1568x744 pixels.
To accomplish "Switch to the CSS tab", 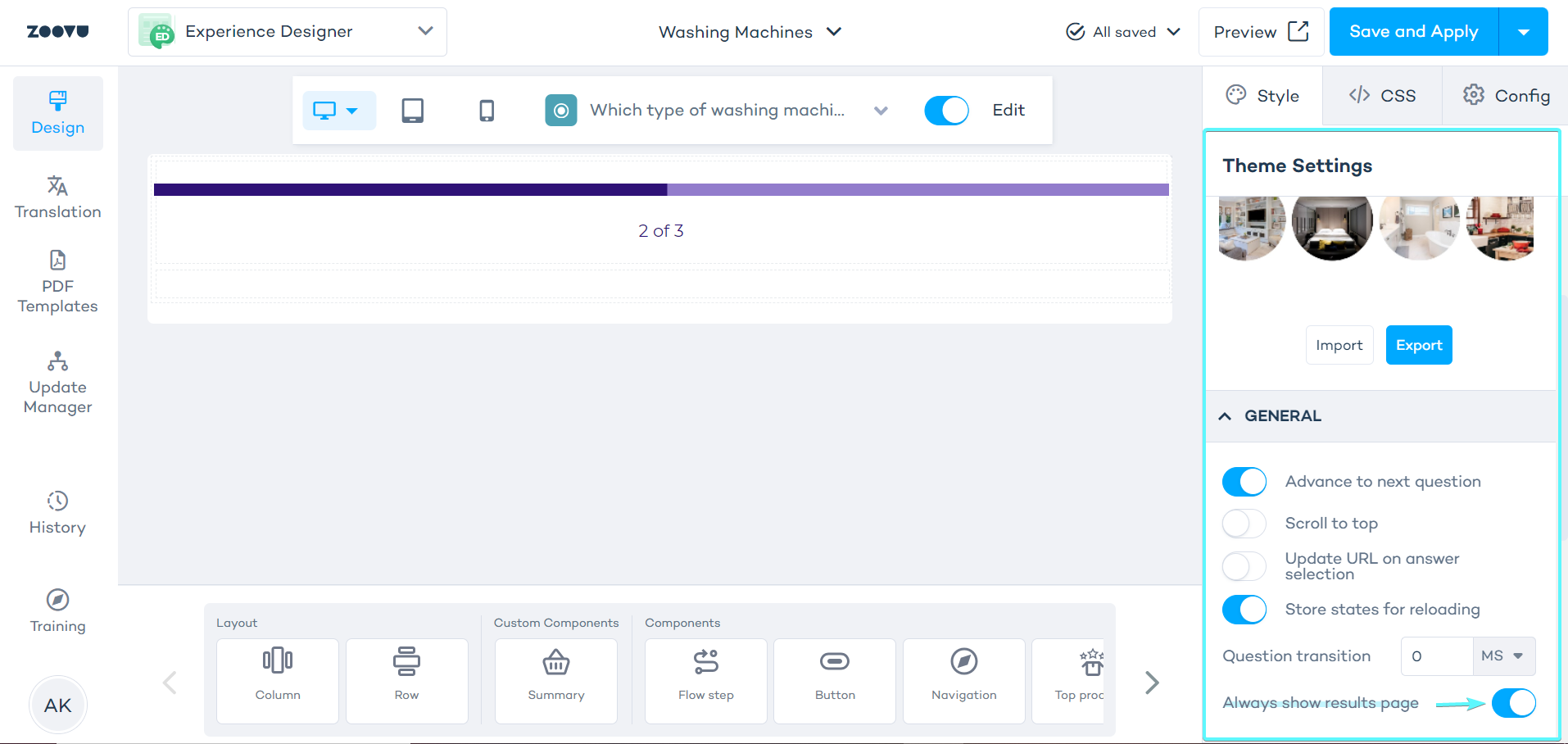I will tap(1383, 95).
